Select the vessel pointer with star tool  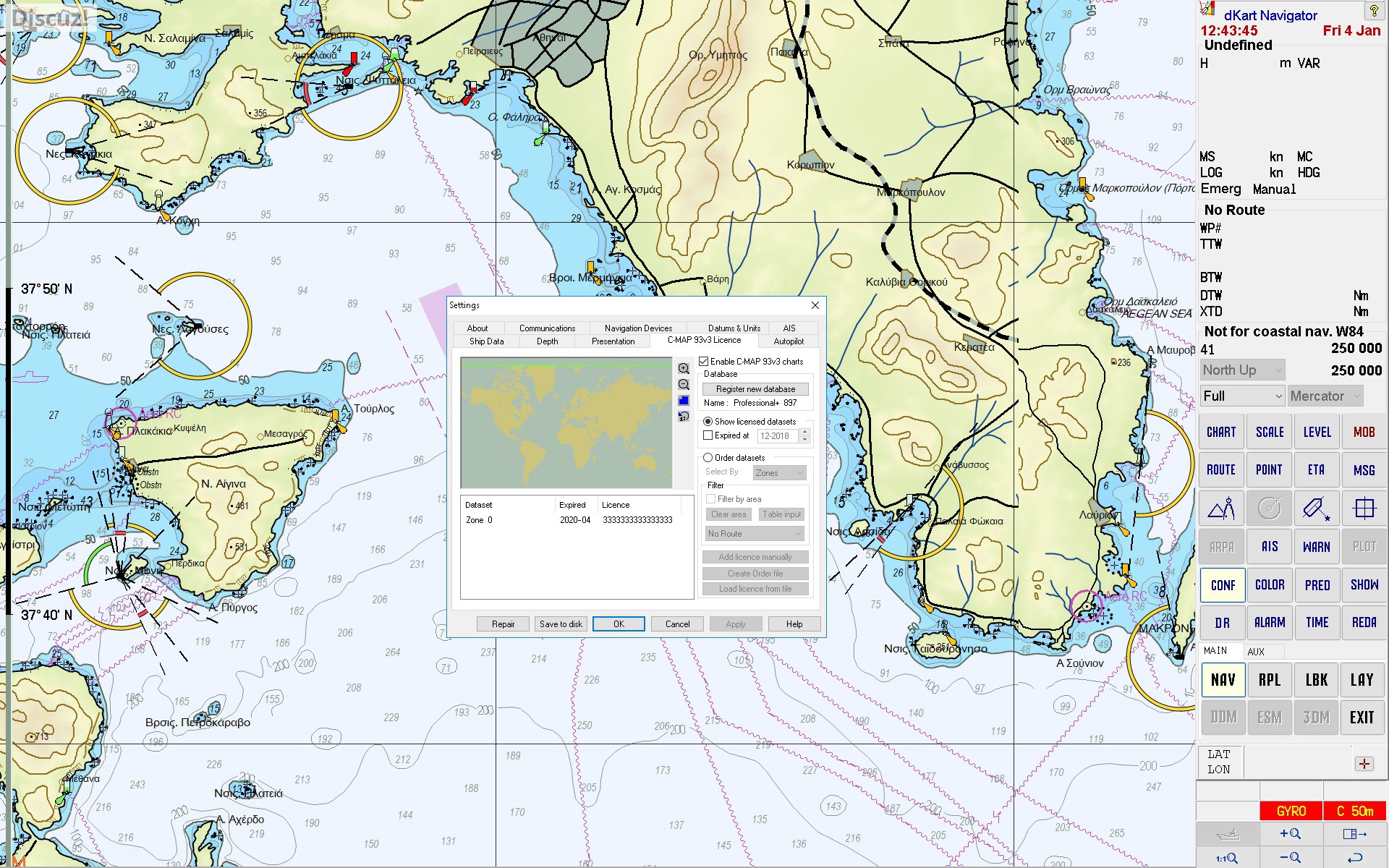[1317, 509]
